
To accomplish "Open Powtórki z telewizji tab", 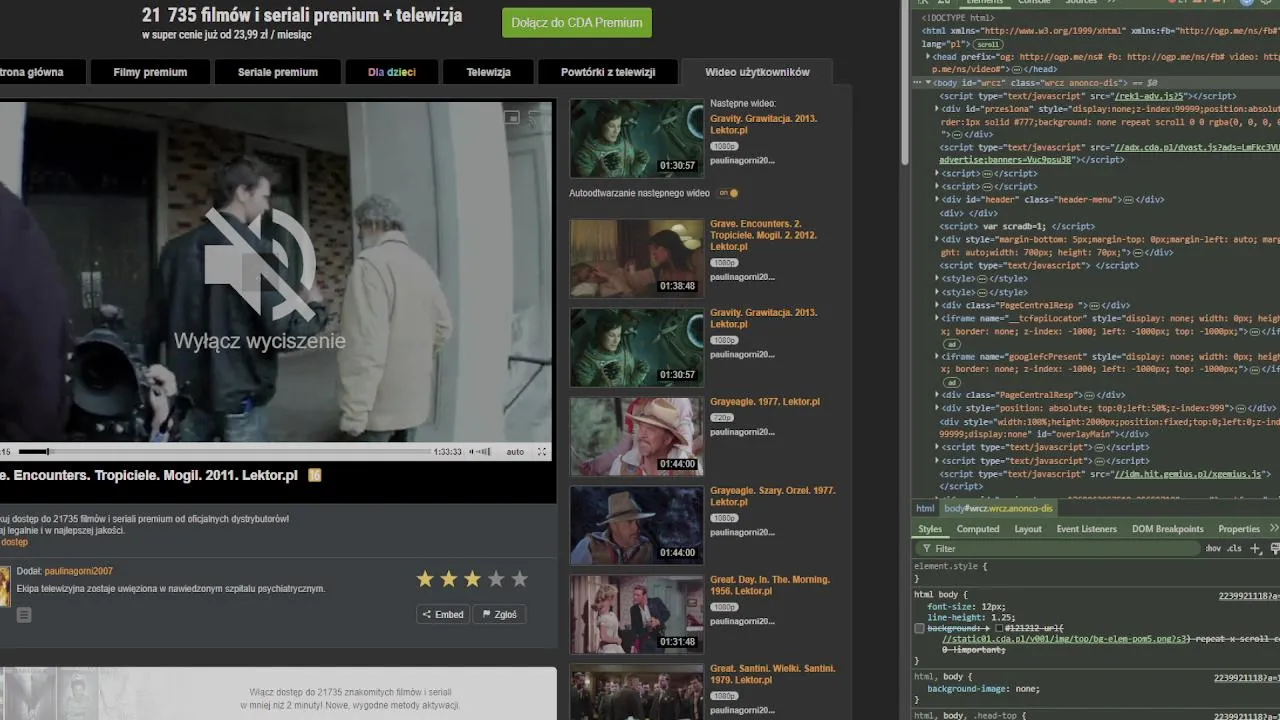I will 608,72.
